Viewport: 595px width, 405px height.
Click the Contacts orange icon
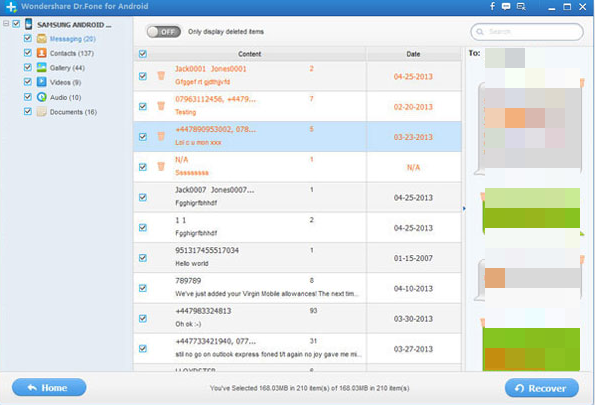pos(41,53)
